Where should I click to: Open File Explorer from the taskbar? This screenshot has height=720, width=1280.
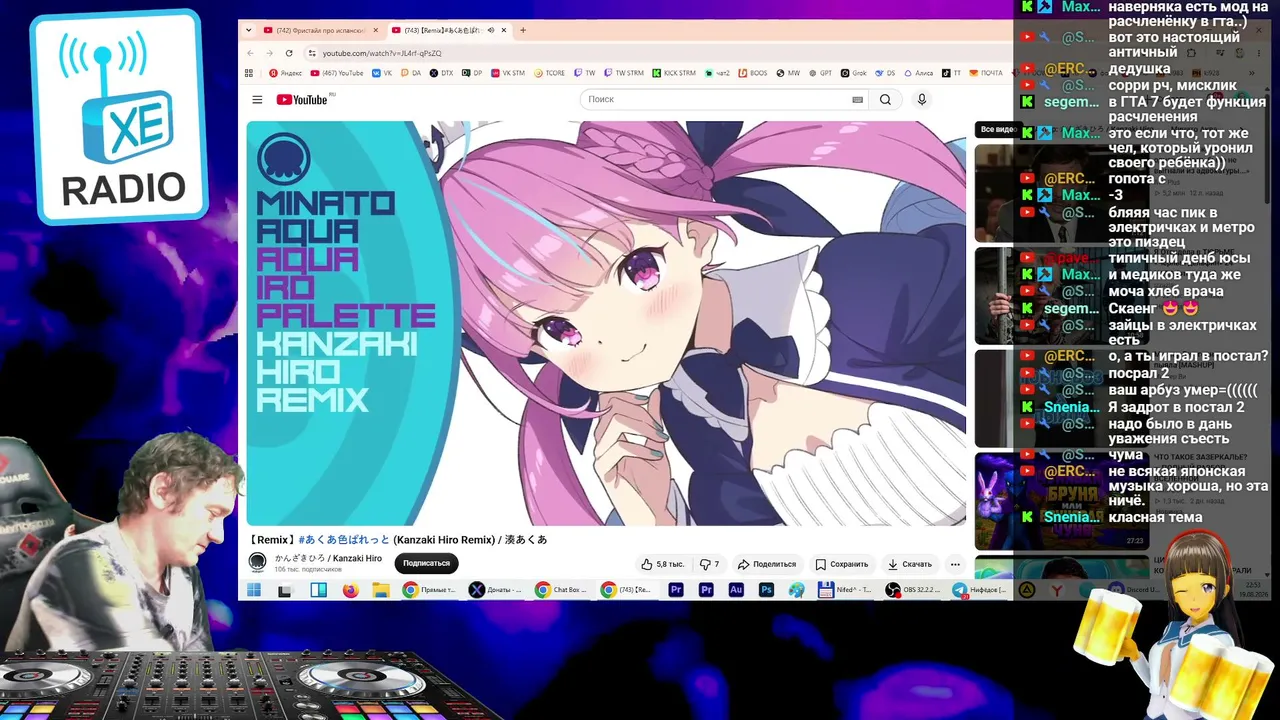coord(380,590)
